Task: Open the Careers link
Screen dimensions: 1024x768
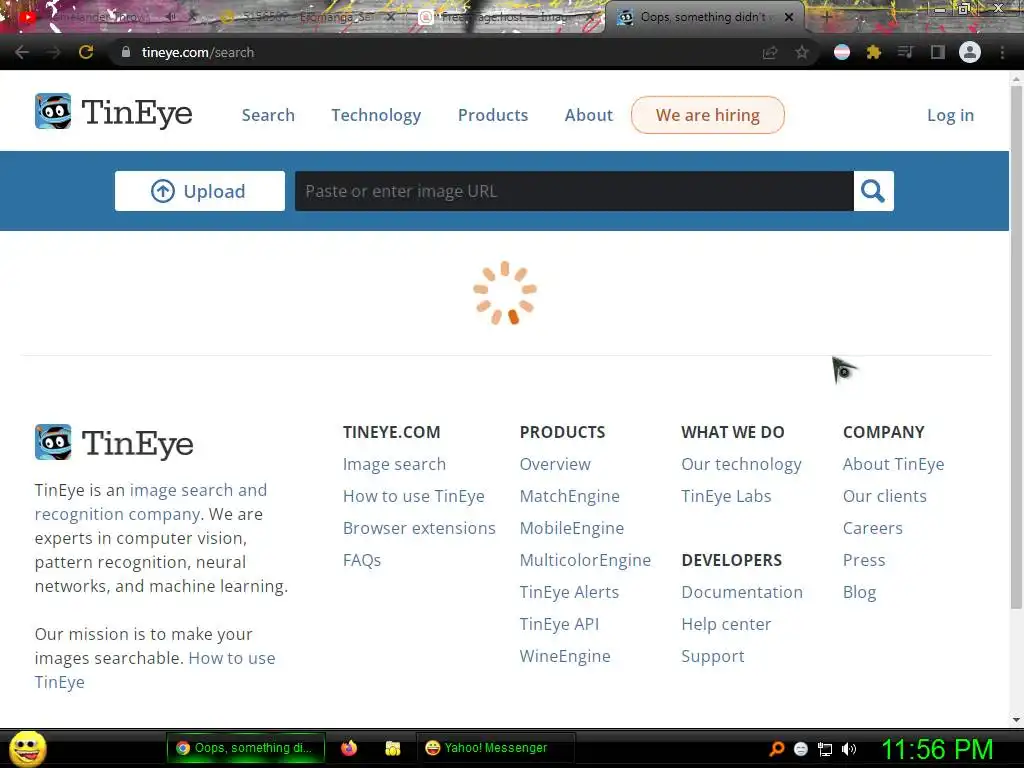Action: click(873, 528)
